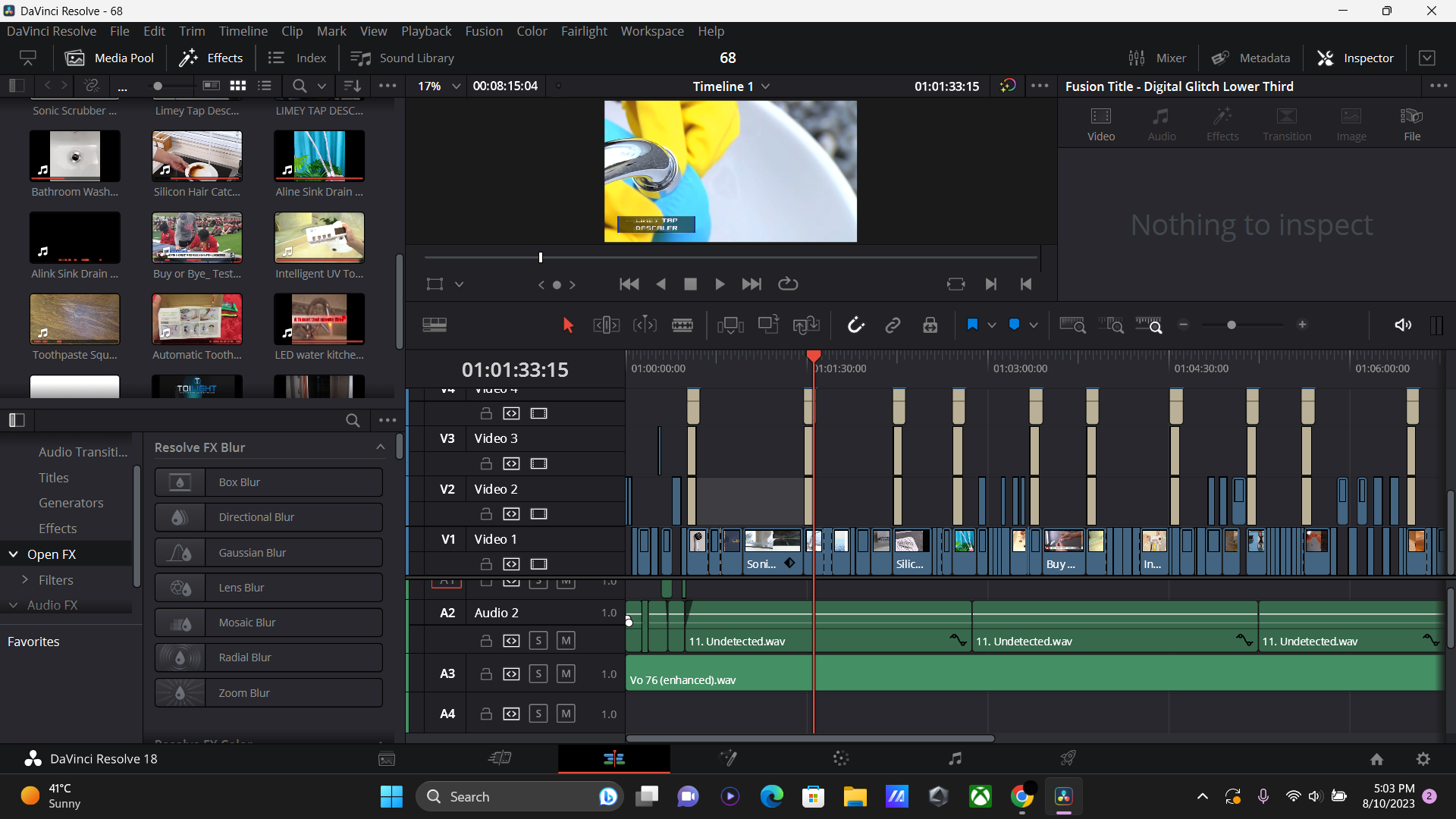
Task: Expand the Timeline 1 name dropdown
Action: coord(765,86)
